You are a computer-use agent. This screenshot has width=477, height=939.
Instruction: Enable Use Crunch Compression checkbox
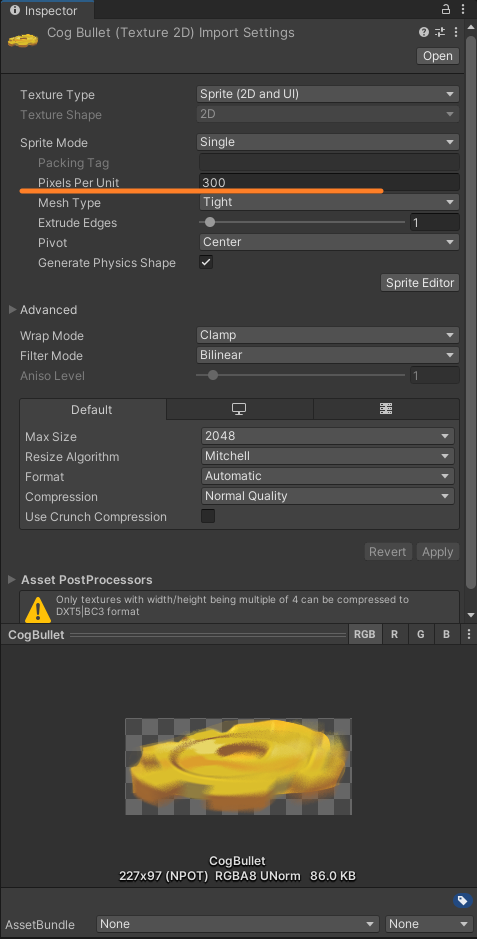tap(208, 516)
